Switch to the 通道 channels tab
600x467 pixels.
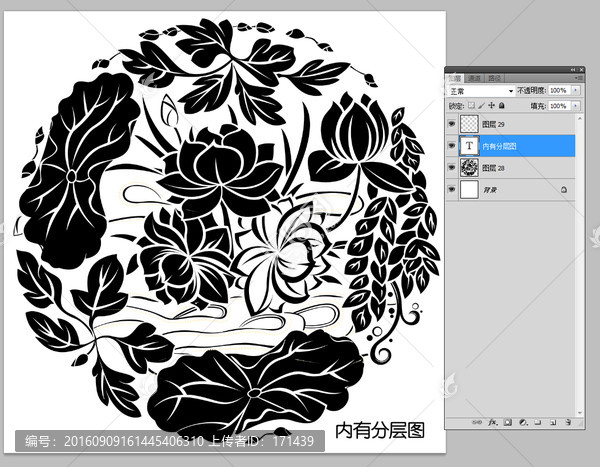tap(474, 78)
